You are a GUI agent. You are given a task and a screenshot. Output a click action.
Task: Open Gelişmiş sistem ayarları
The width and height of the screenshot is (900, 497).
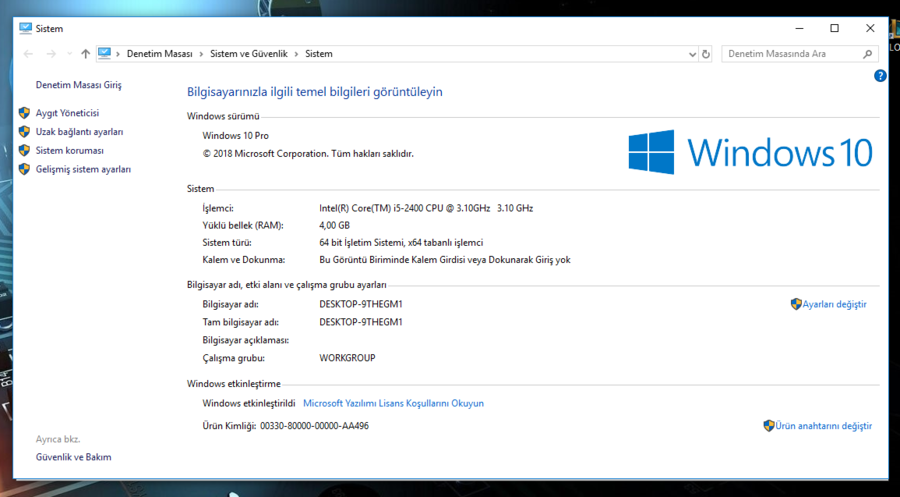[x=83, y=169]
